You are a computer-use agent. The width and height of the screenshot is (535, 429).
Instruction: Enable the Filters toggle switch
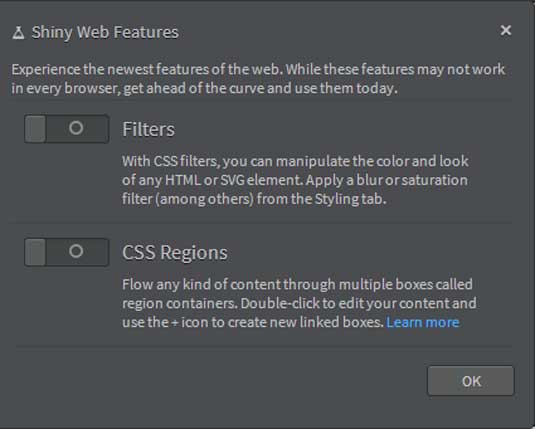click(x=67, y=129)
